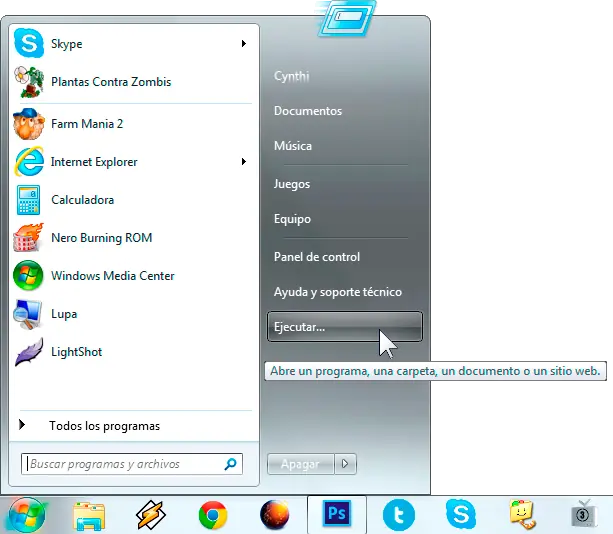The image size is (613, 534).
Task: Expand the Internet Explorer jump list arrow
Action: [244, 161]
